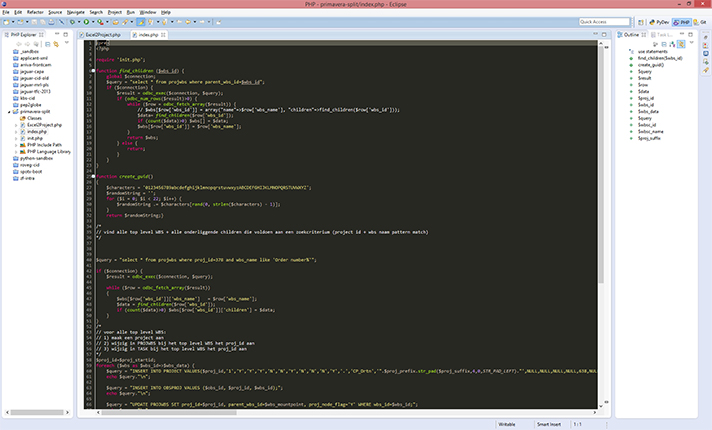Switch to the PyDev perspective
712x430 pixels.
(x=660, y=21)
